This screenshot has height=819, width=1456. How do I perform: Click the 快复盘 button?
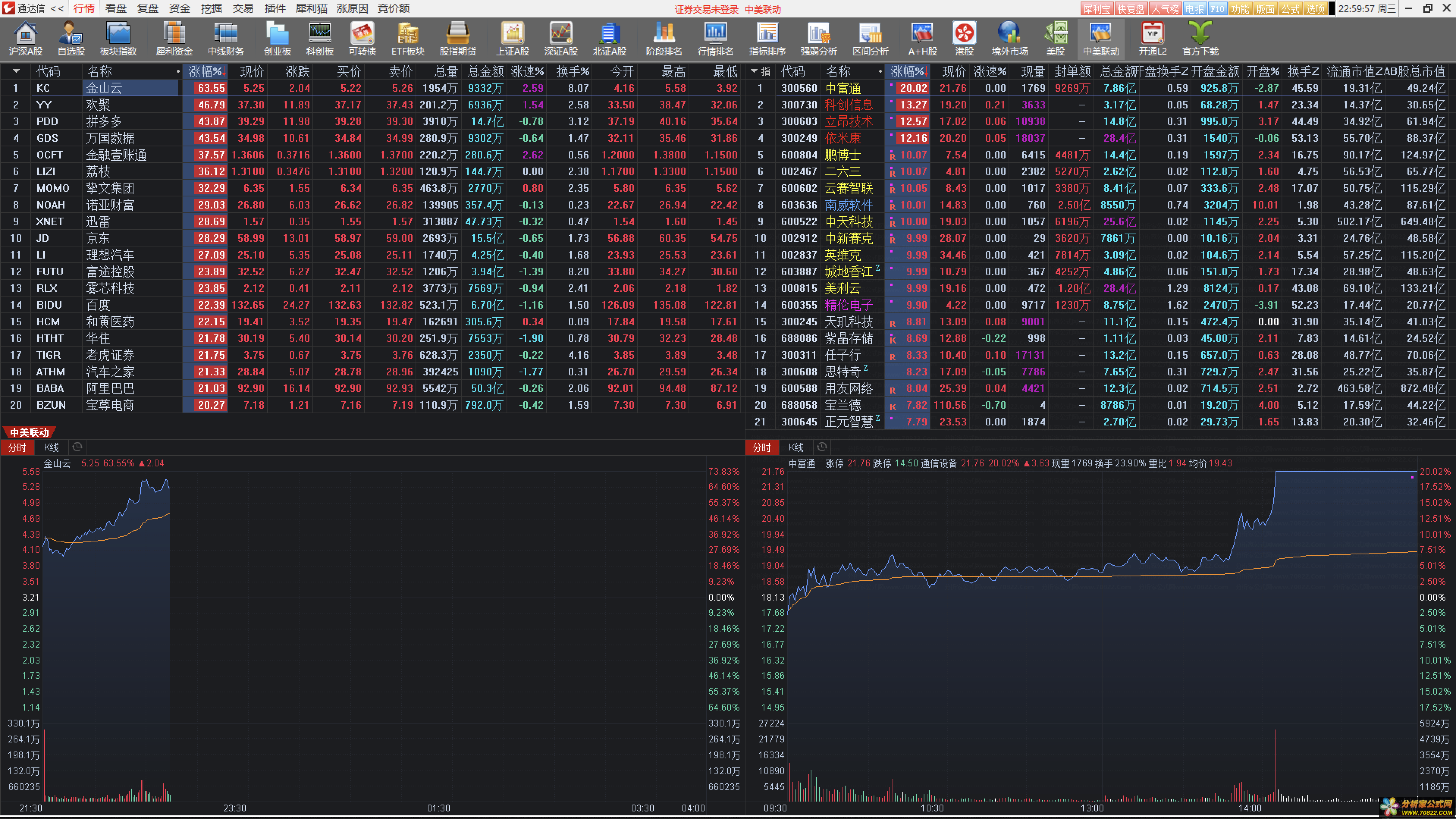click(1130, 9)
